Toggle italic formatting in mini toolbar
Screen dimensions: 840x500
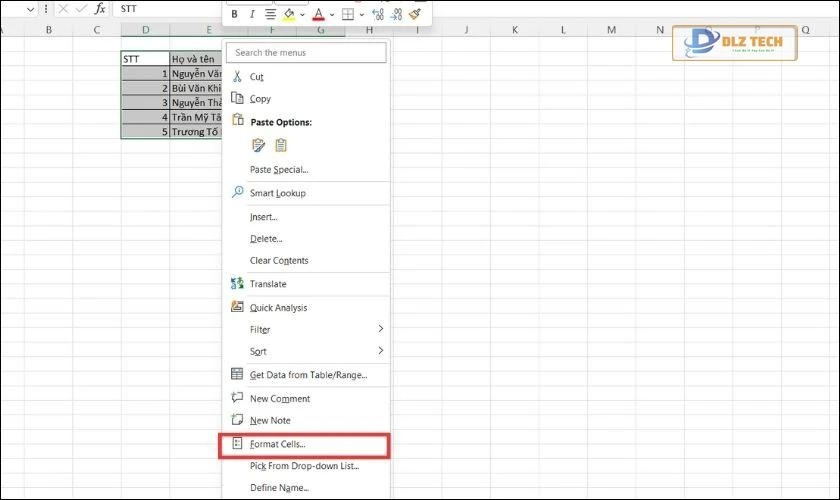(251, 15)
